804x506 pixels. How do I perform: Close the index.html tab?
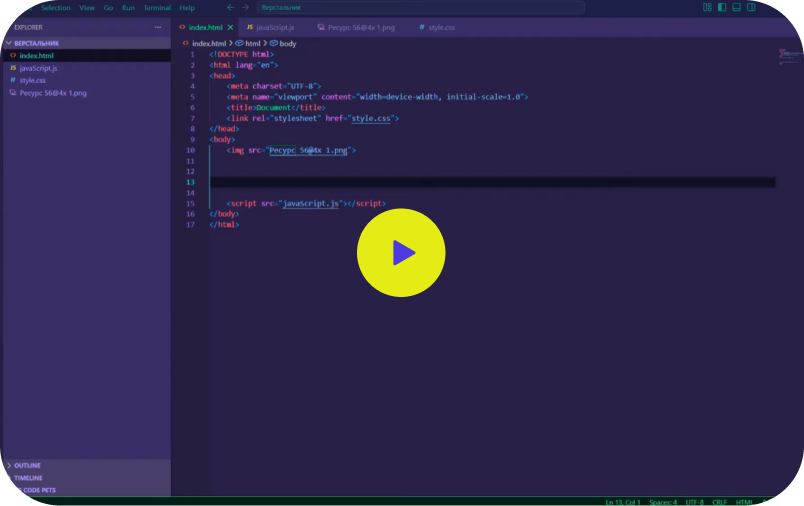(x=230, y=27)
